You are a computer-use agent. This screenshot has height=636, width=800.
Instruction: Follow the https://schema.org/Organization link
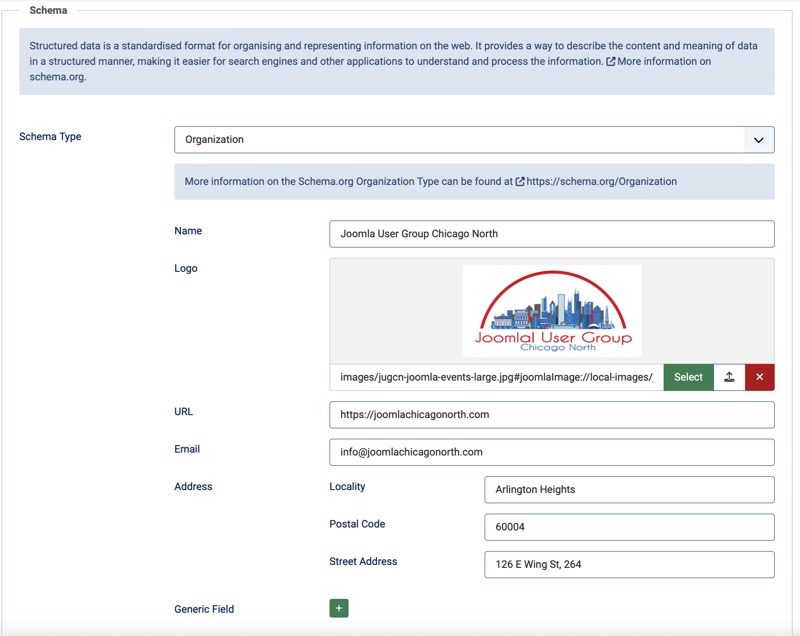(600, 182)
